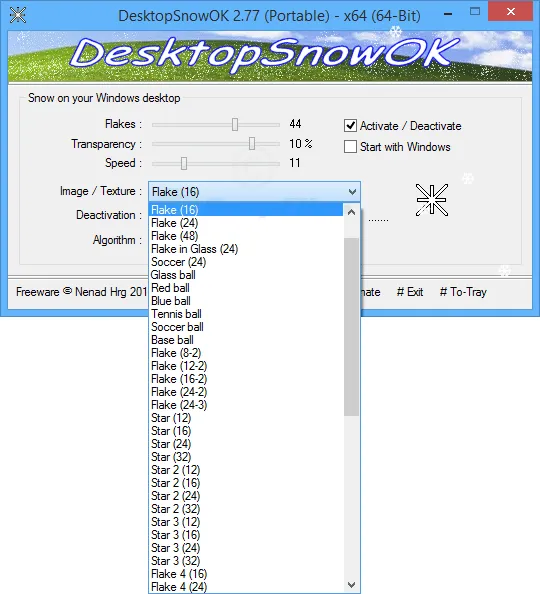The image size is (540, 594).
Task: Pick Flake in Glass (24) option
Action: click(x=246, y=249)
